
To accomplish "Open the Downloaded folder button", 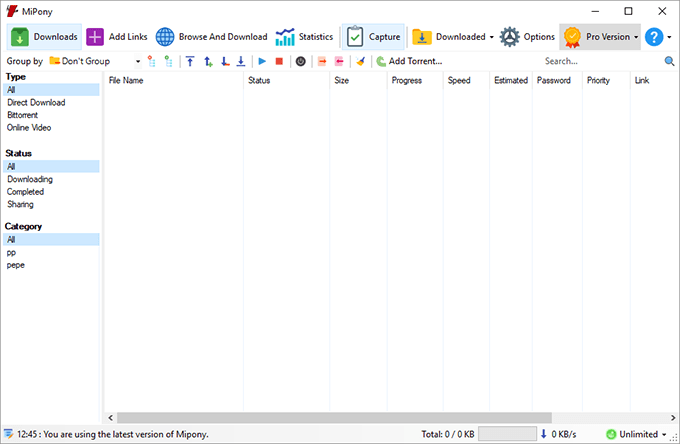I will click(x=448, y=37).
